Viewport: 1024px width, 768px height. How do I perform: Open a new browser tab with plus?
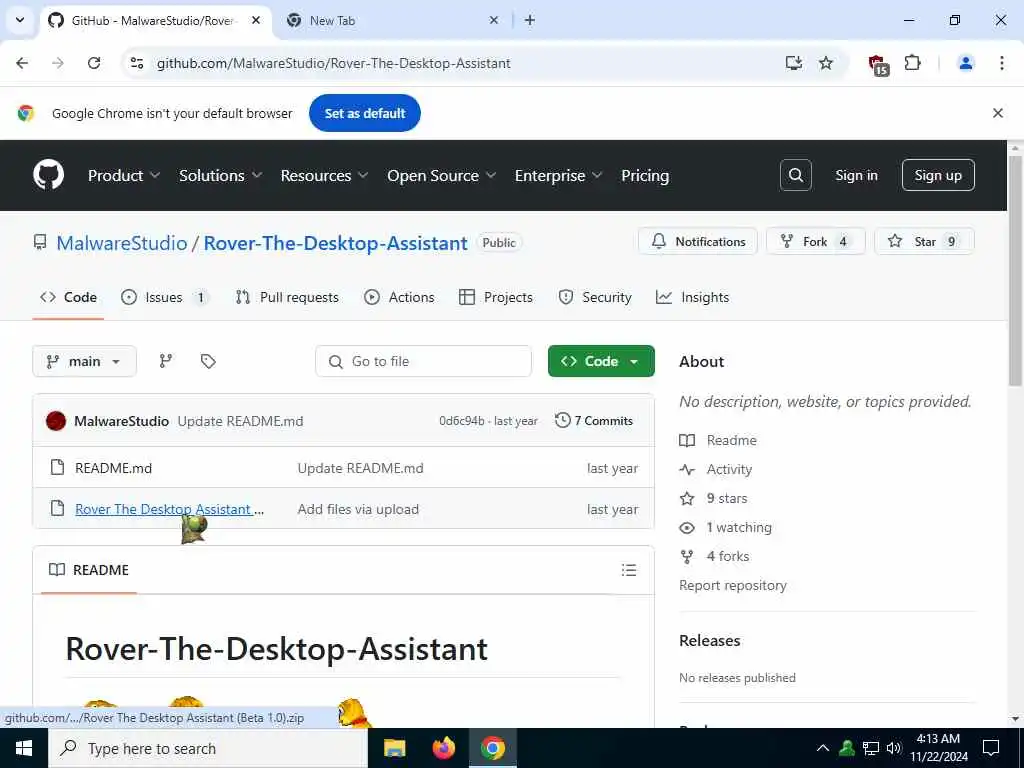pos(530,20)
